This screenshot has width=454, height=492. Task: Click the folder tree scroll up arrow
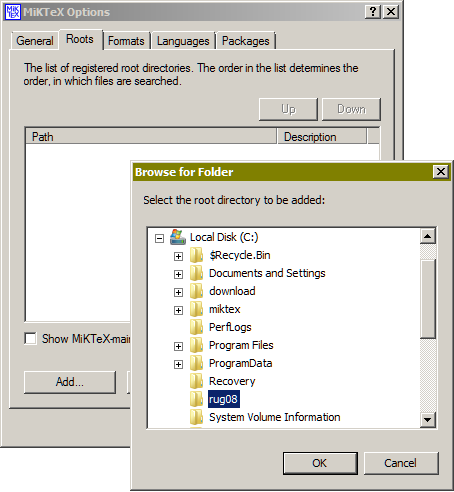click(x=428, y=236)
